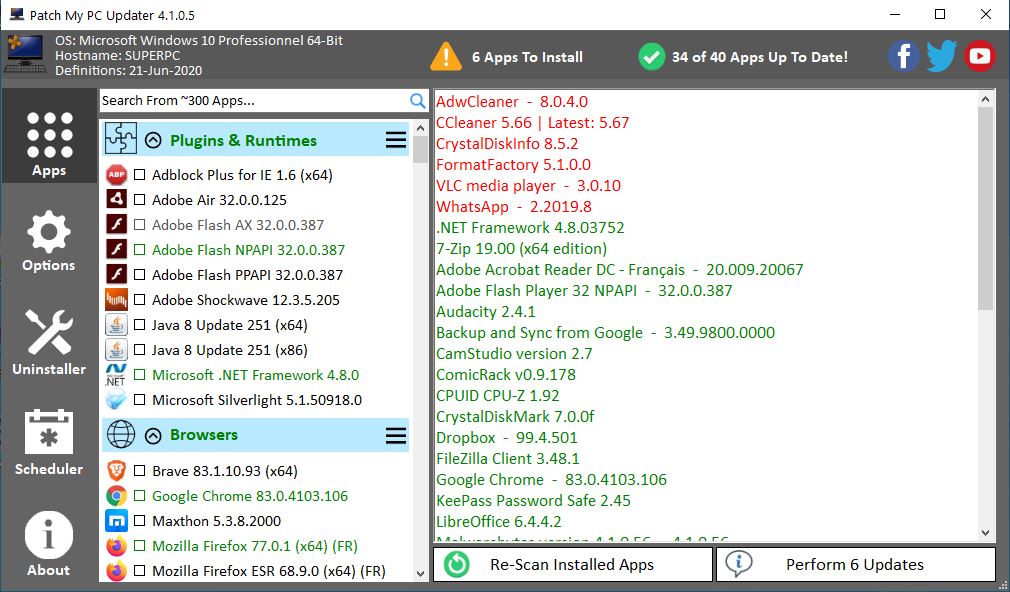The image size is (1010, 592).
Task: Click the Maxthon browser icon
Action: click(117, 520)
